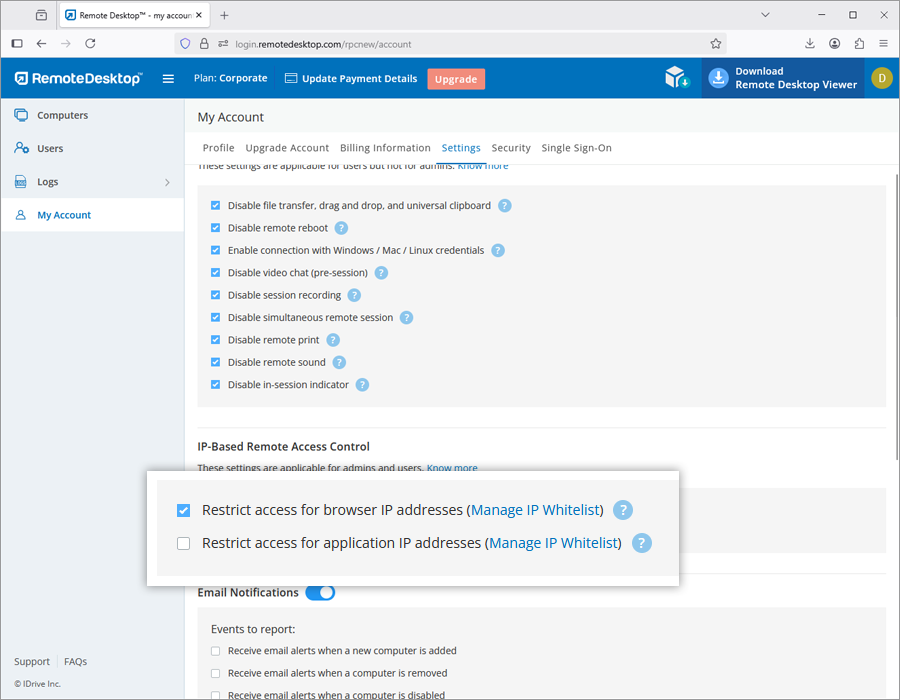Bookmark this page with the star icon

coord(716,44)
